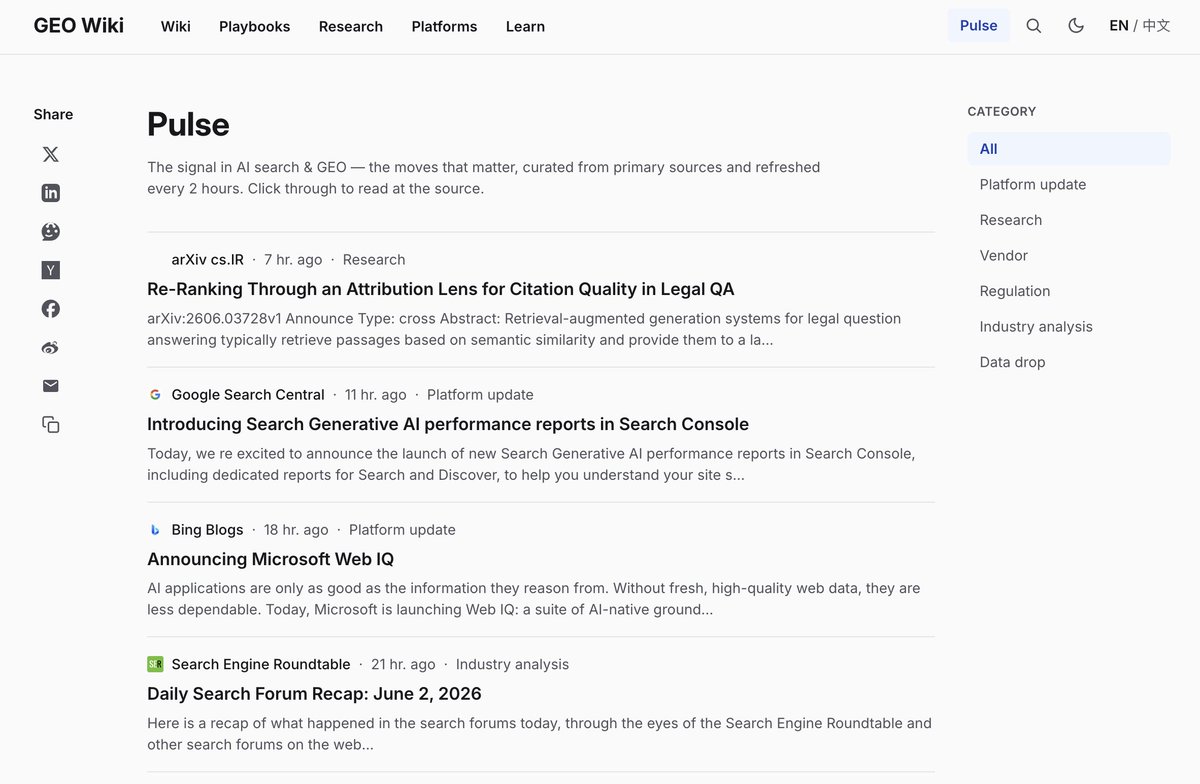Click the '11 hr. ago' timestamp
Viewport: 1200px width, 784px height.
pos(376,395)
